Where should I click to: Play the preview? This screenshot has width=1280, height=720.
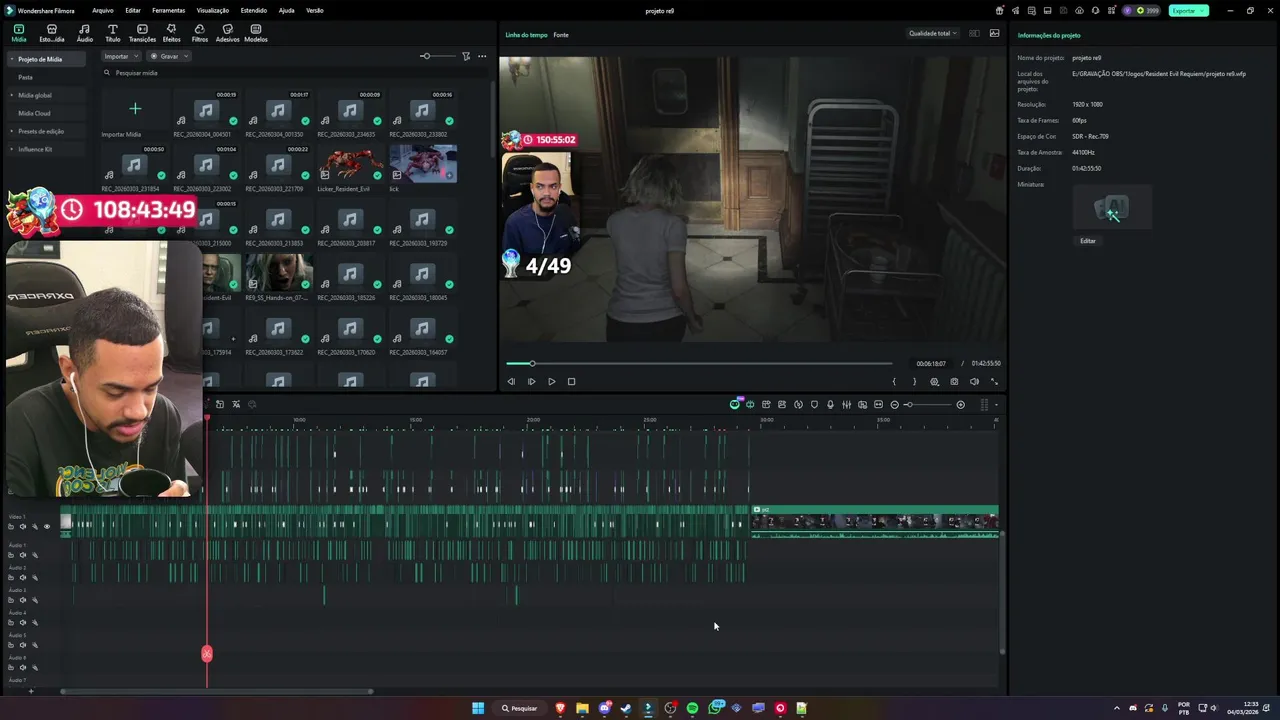(551, 381)
